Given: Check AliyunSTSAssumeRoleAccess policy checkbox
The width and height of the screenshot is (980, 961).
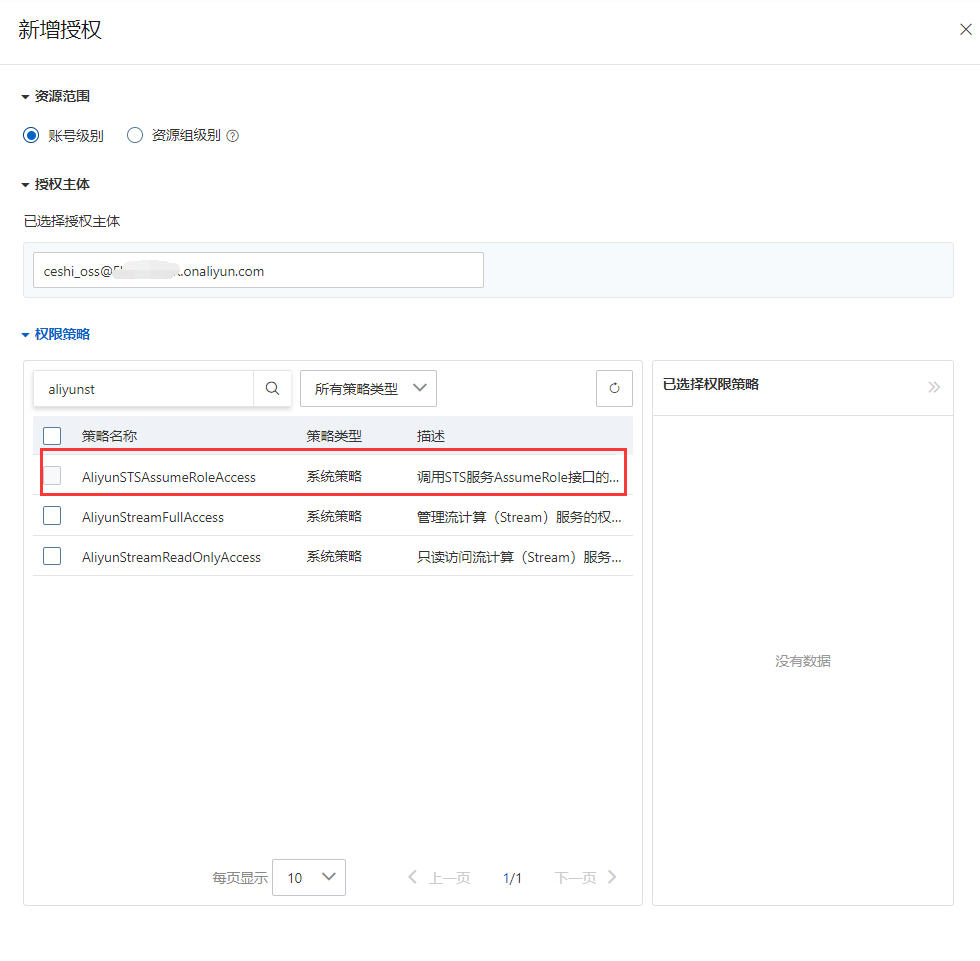Looking at the screenshot, I should [52, 476].
